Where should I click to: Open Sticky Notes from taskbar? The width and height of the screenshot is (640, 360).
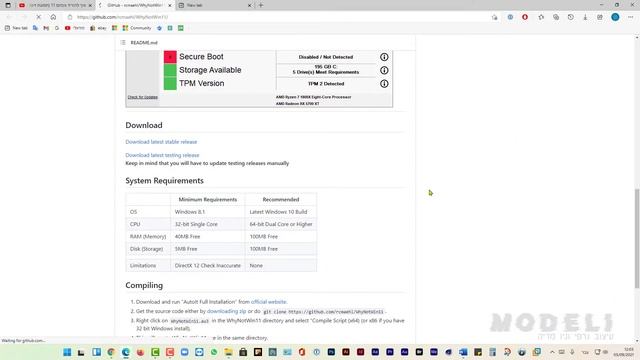pyautogui.click(x=478, y=352)
